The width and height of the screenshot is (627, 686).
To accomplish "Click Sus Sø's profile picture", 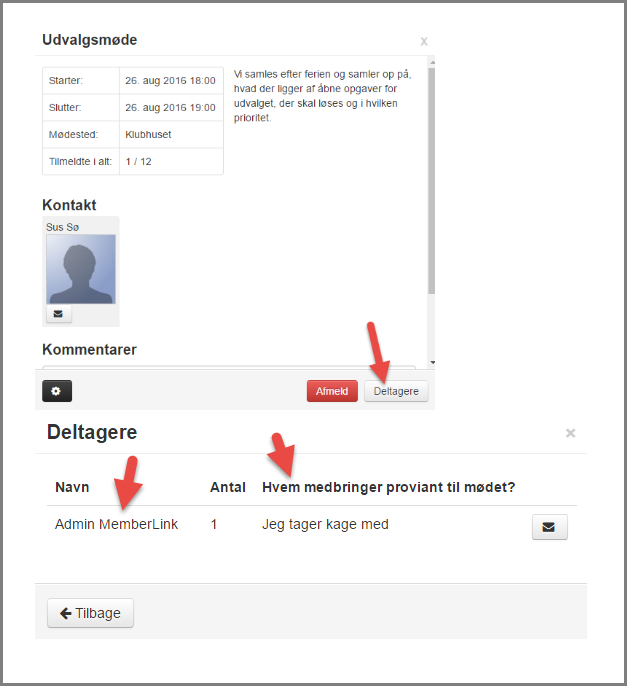I will click(x=81, y=269).
